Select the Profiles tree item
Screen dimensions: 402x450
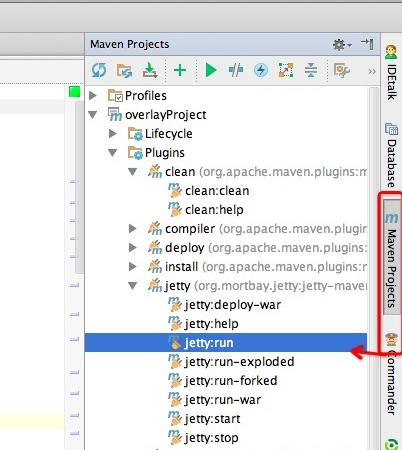146,96
